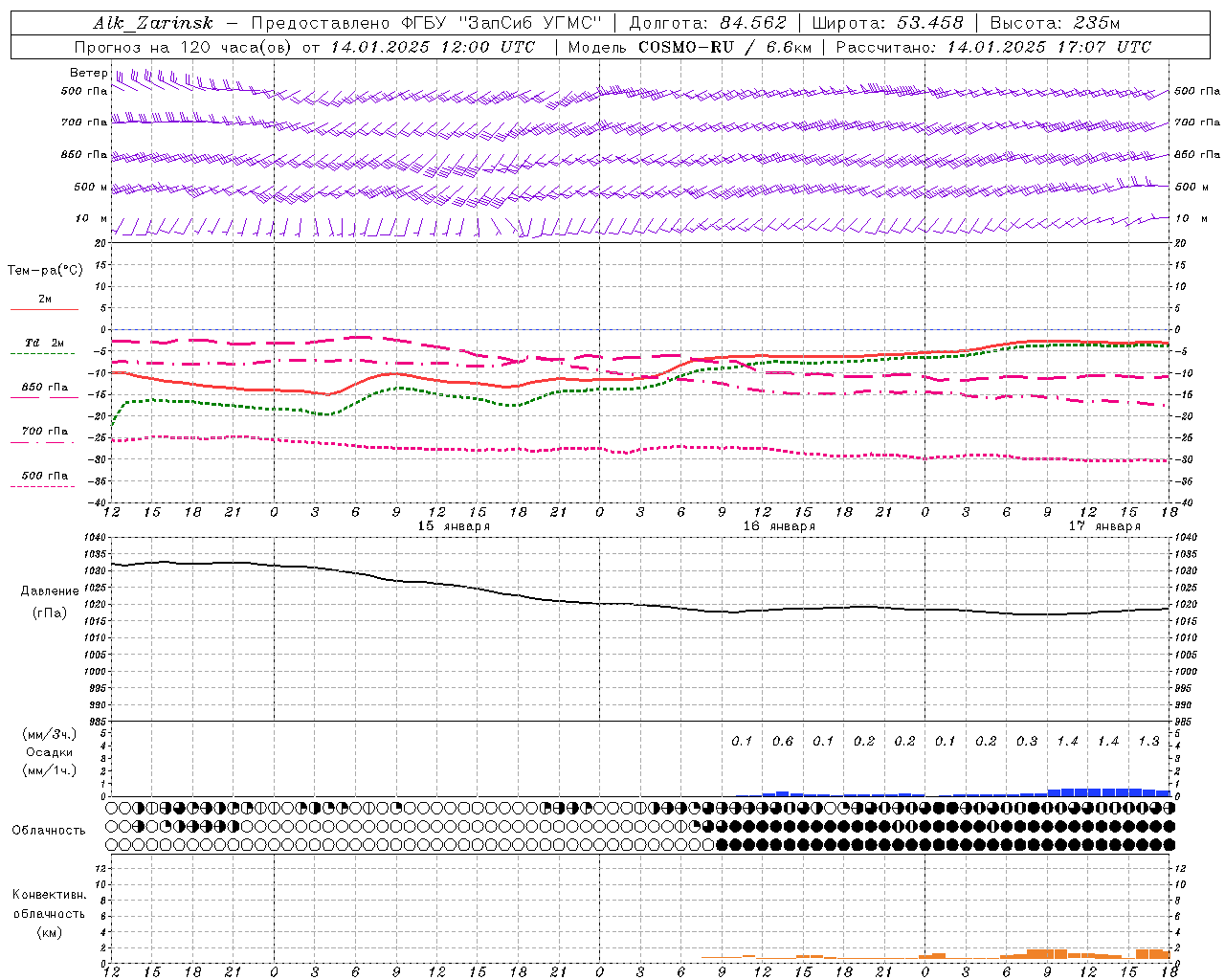Click the solid line sample under the 2м legend
The width and height of the screenshot is (1225, 980).
click(x=44, y=309)
